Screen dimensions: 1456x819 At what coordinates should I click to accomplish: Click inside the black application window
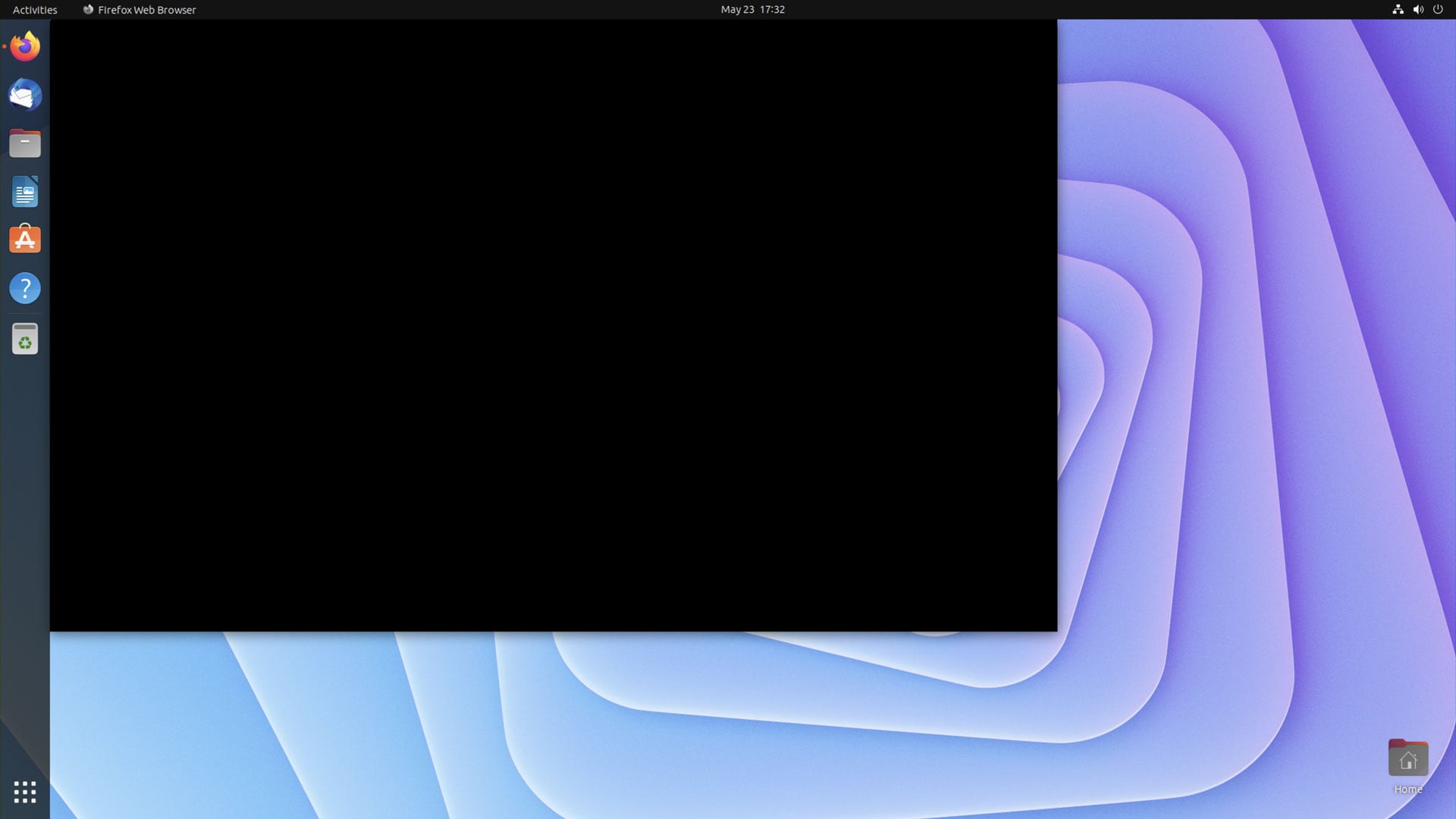tap(554, 326)
